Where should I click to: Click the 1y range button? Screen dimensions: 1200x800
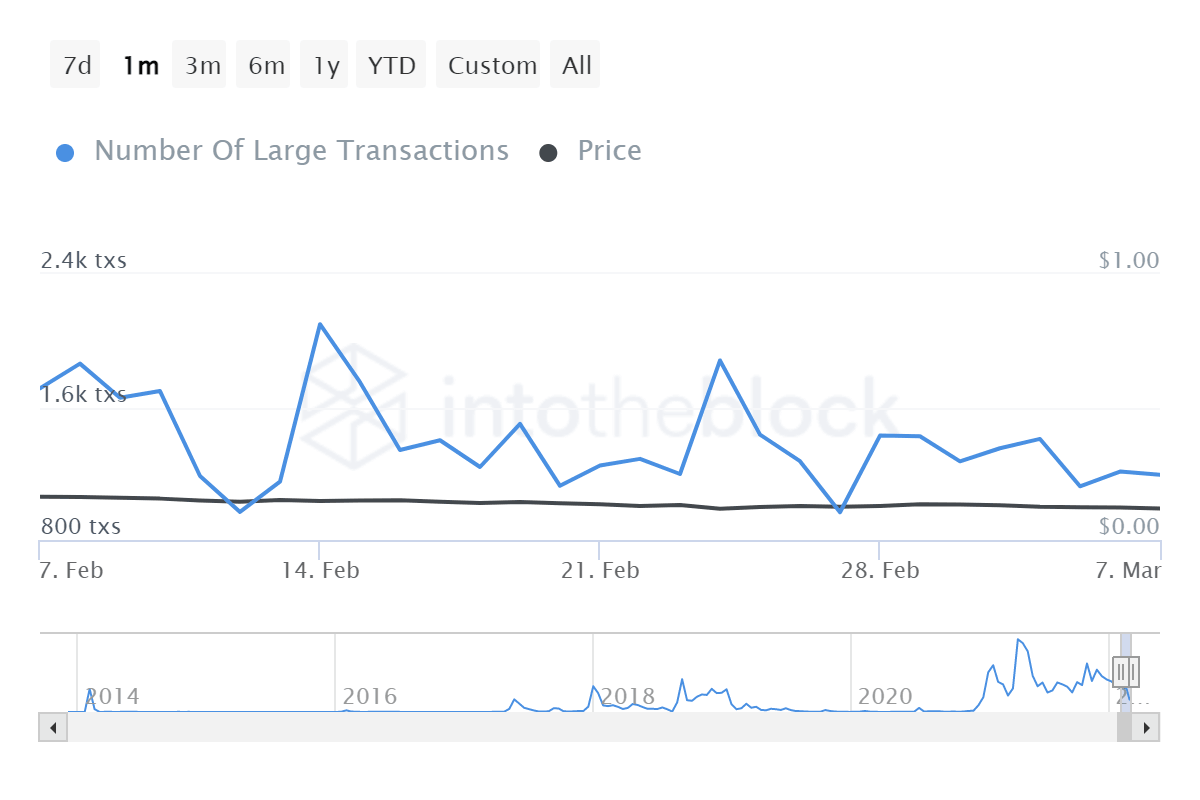coord(323,64)
